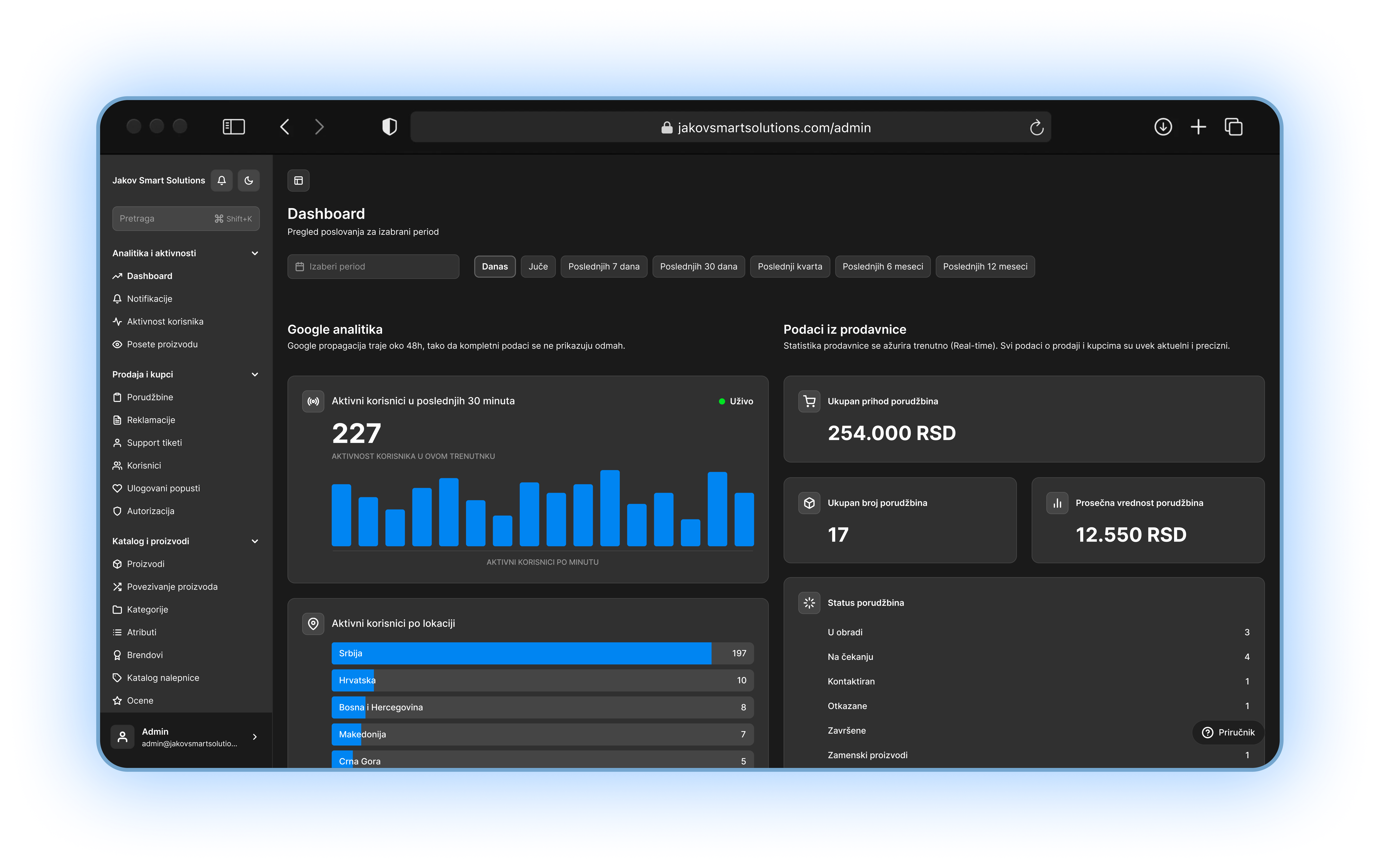Go back with browser back arrow
Image resolution: width=1380 pixels, height=868 pixels.
click(285, 127)
